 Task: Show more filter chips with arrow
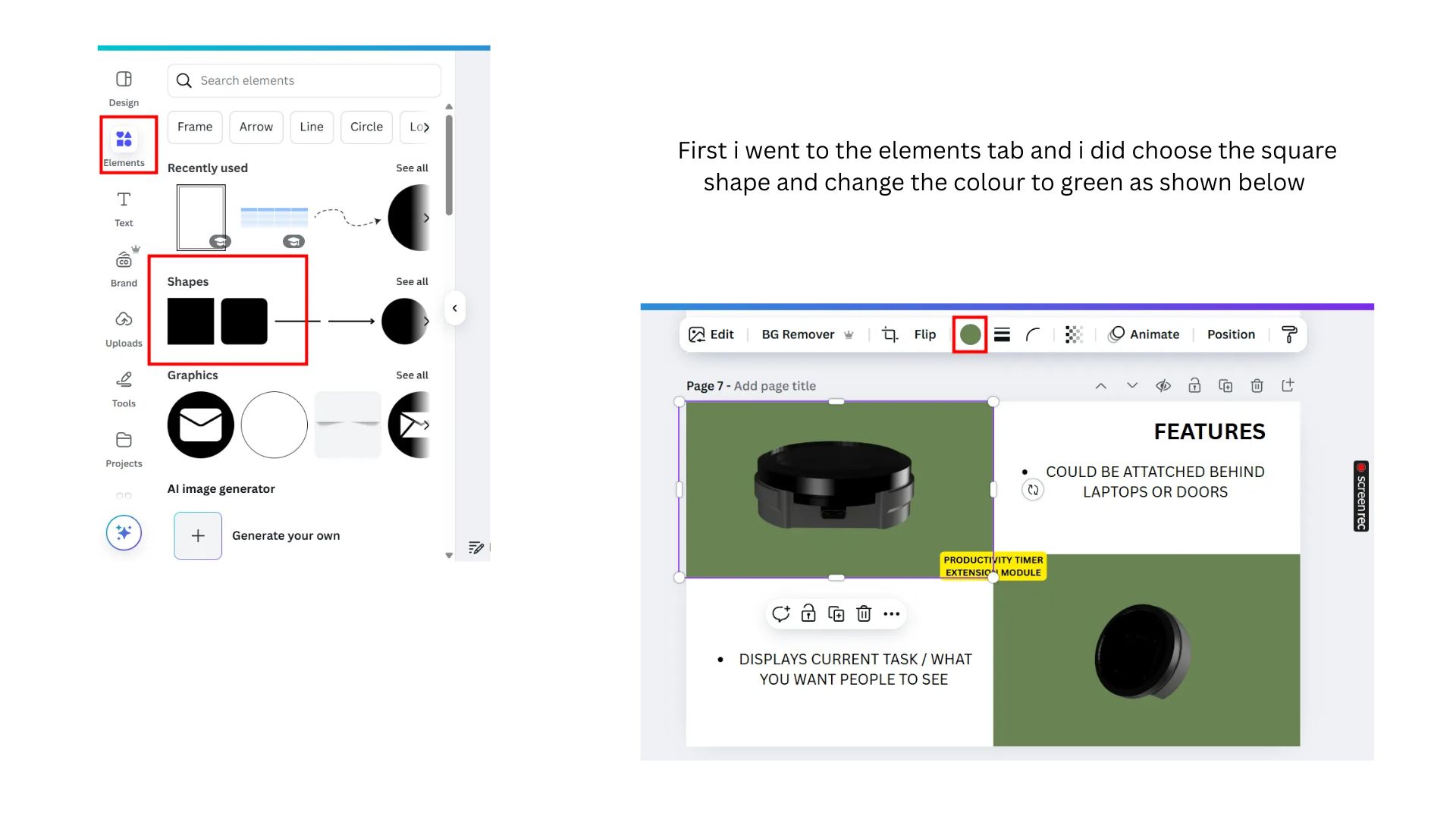pos(425,127)
